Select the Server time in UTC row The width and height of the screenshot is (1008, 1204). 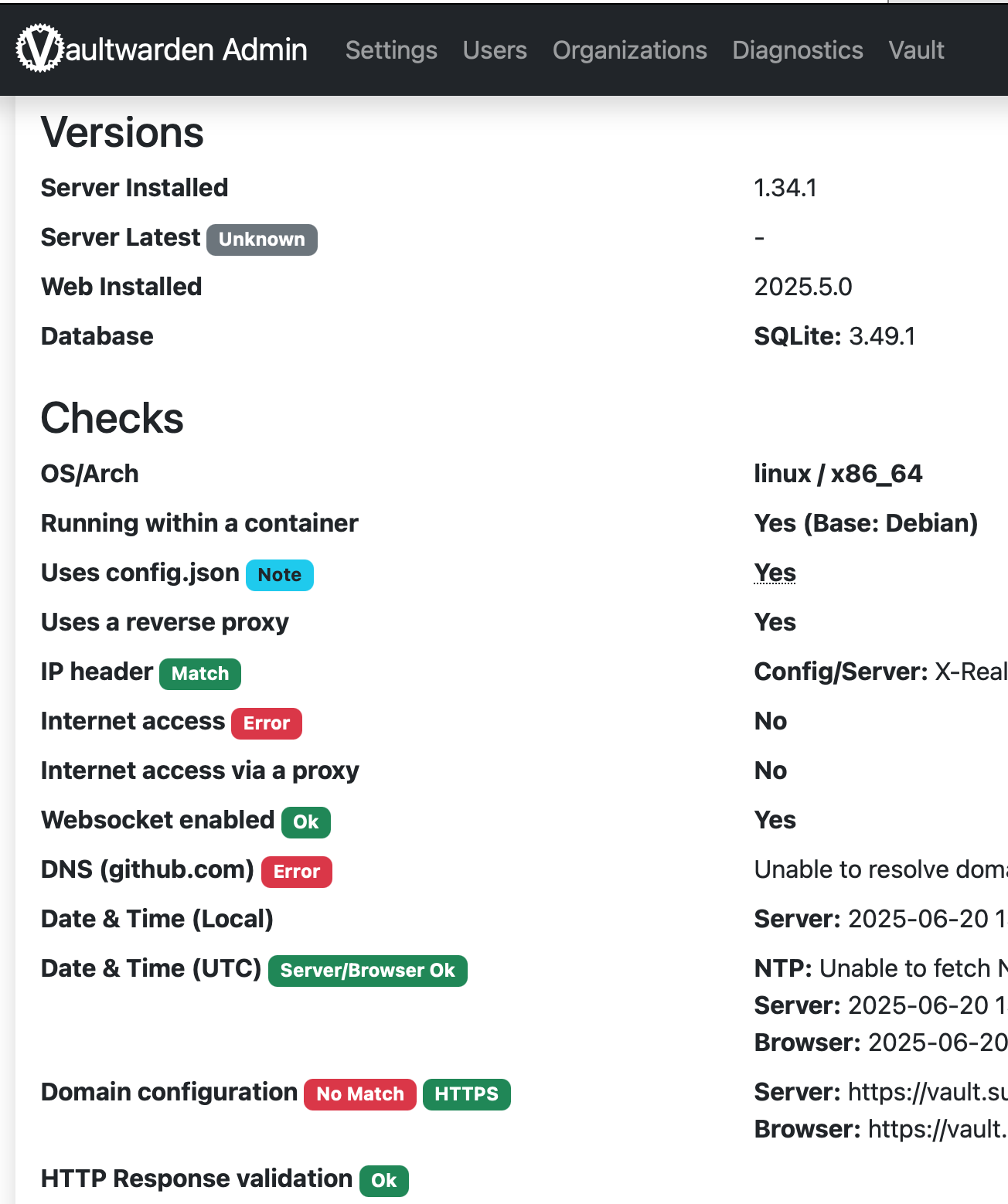pos(881,1005)
